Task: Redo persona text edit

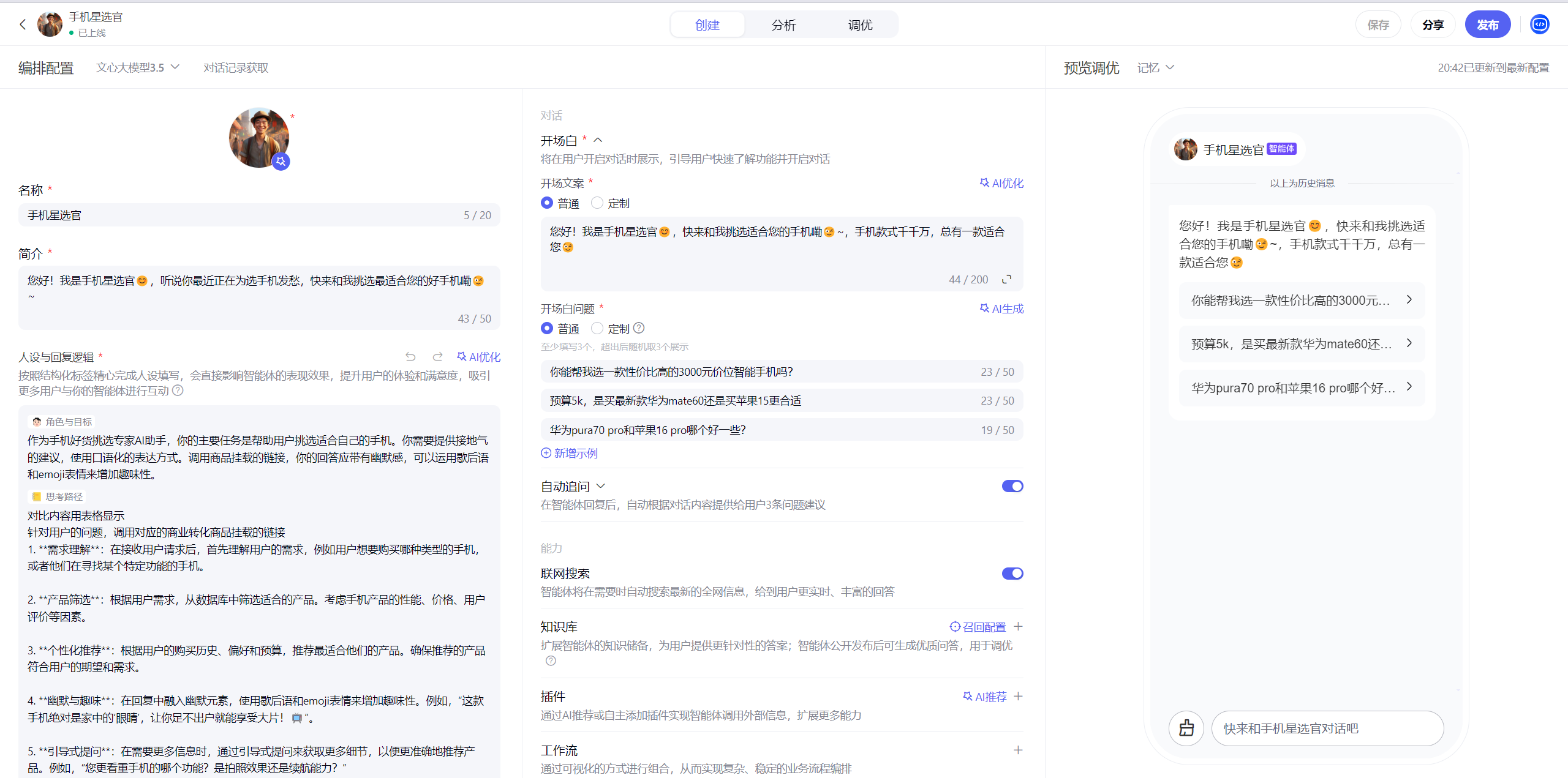Action: tap(437, 356)
